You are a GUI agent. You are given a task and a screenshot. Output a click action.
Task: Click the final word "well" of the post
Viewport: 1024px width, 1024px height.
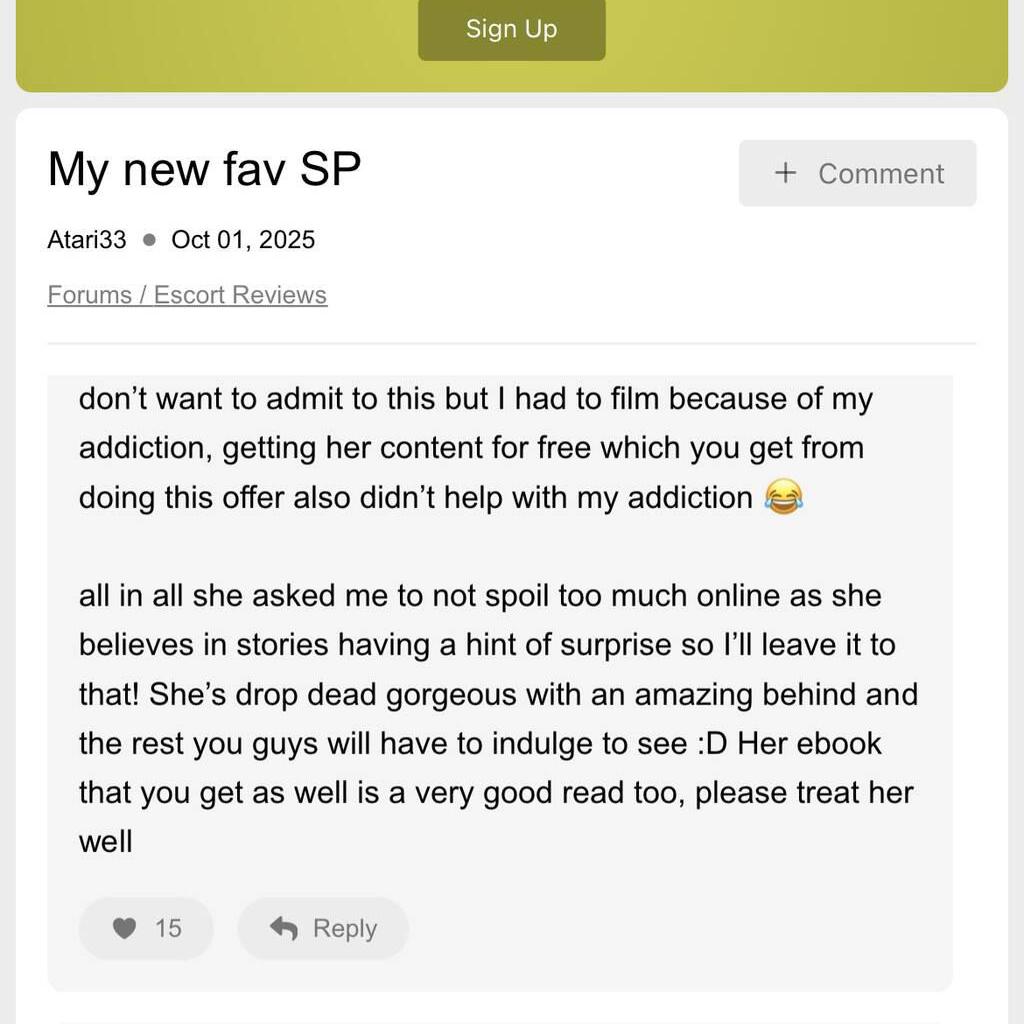(x=106, y=842)
